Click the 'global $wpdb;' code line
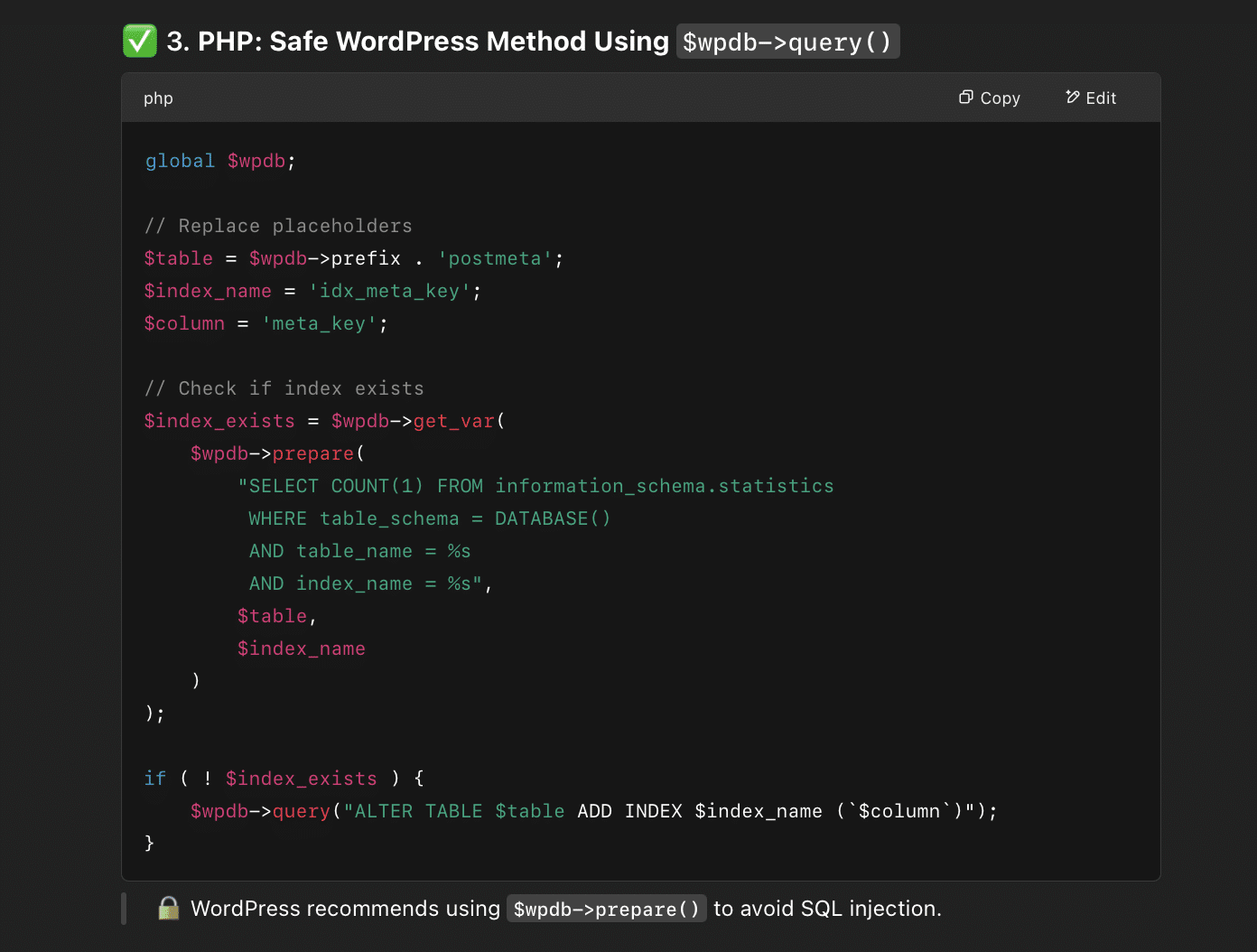Viewport: 1257px width, 952px height. [x=220, y=161]
